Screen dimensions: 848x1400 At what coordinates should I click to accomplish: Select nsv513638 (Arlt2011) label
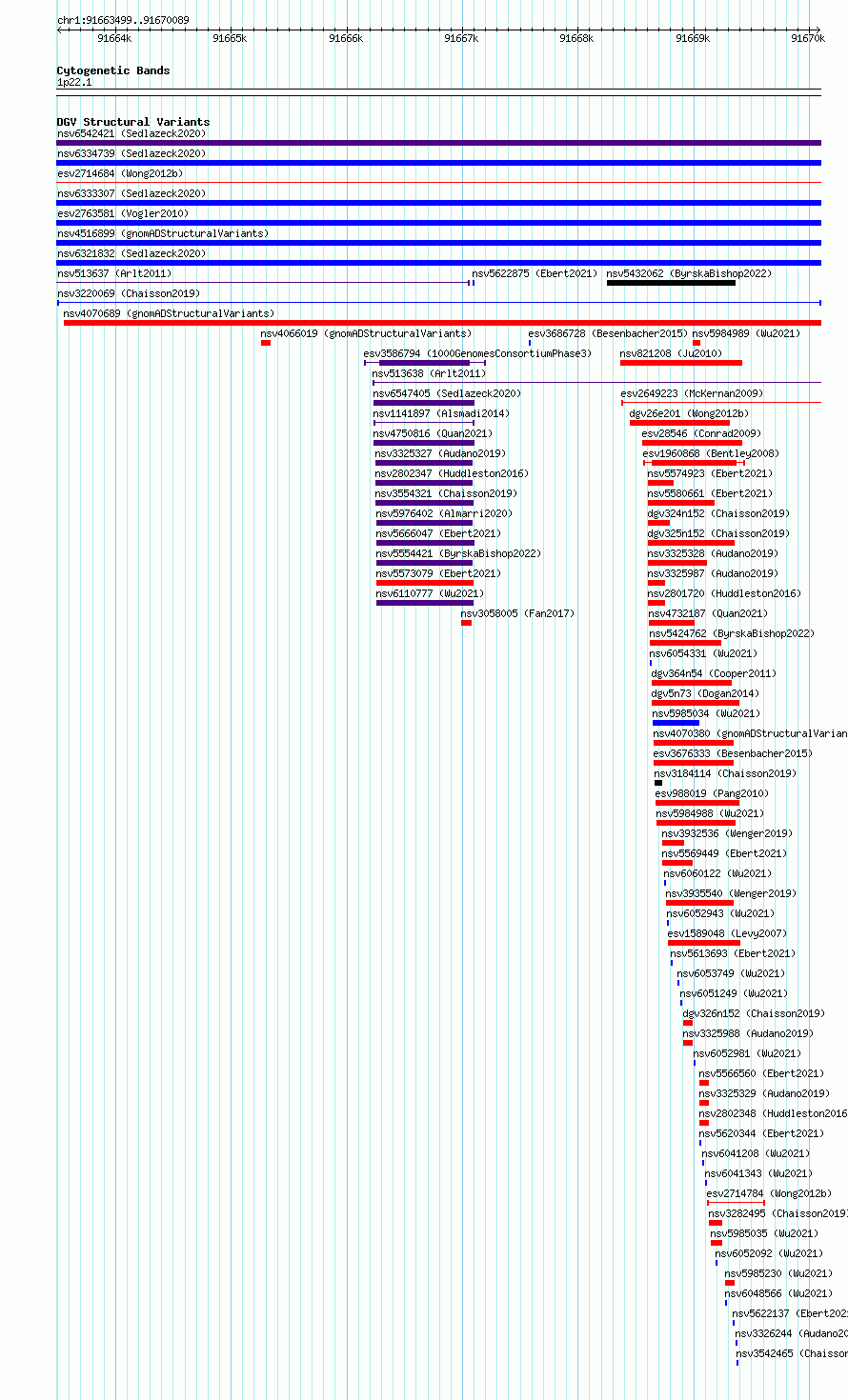click(x=429, y=374)
